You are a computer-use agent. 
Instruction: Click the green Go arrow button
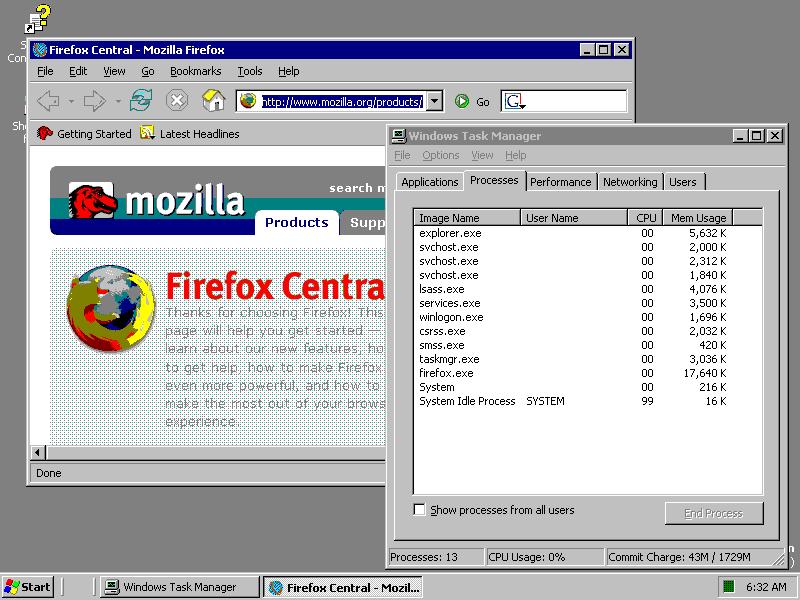[x=462, y=102]
